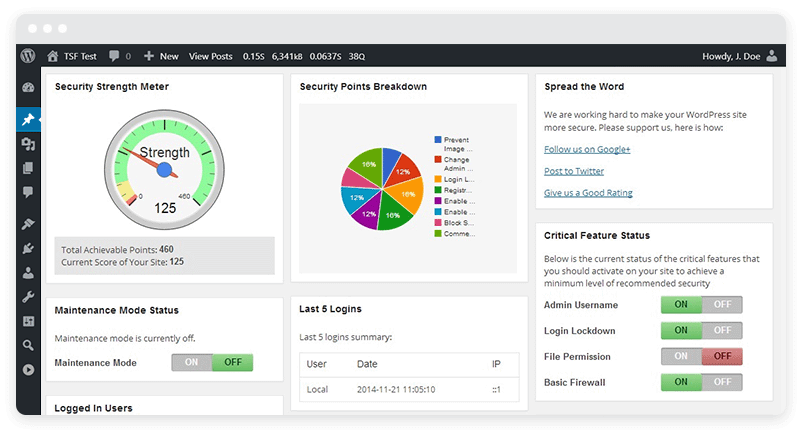Click the user avatar icon beside Howdy

(772, 56)
